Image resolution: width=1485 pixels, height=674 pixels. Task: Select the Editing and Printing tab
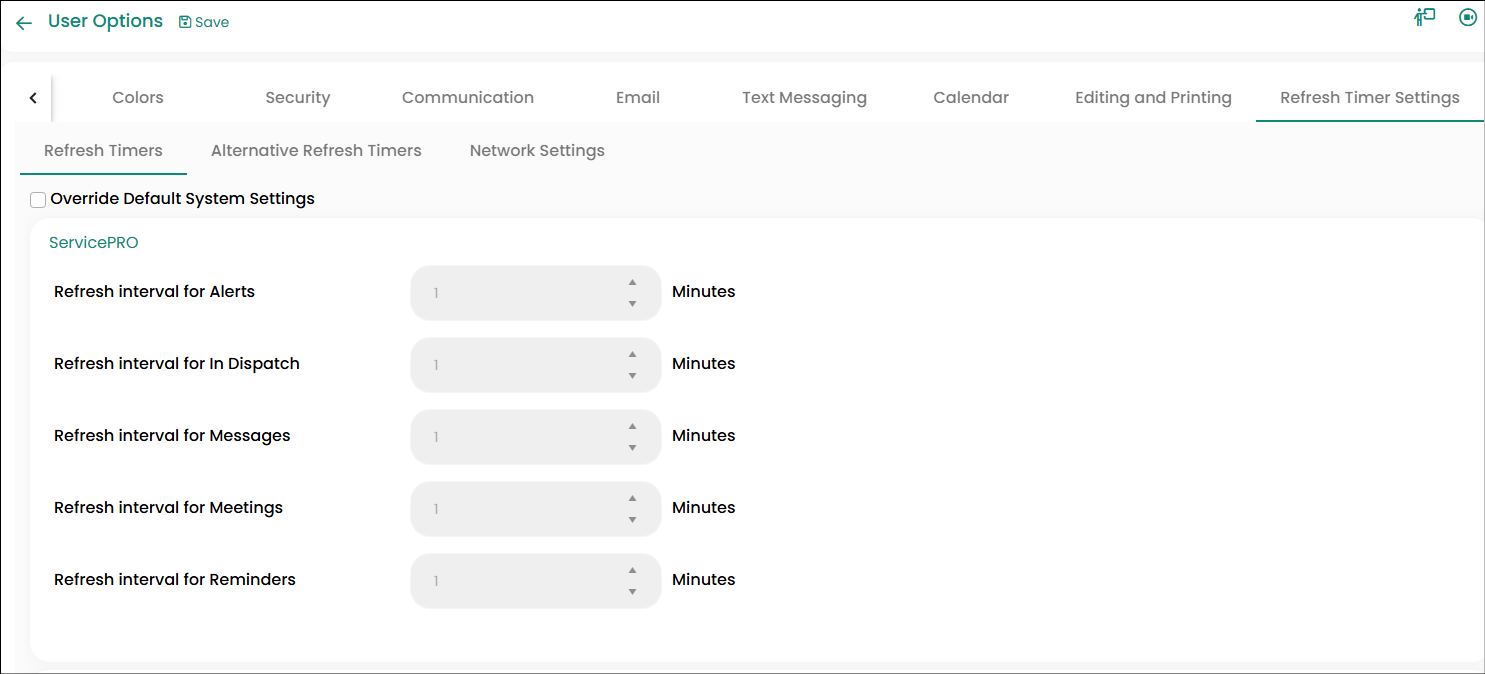(x=1153, y=98)
